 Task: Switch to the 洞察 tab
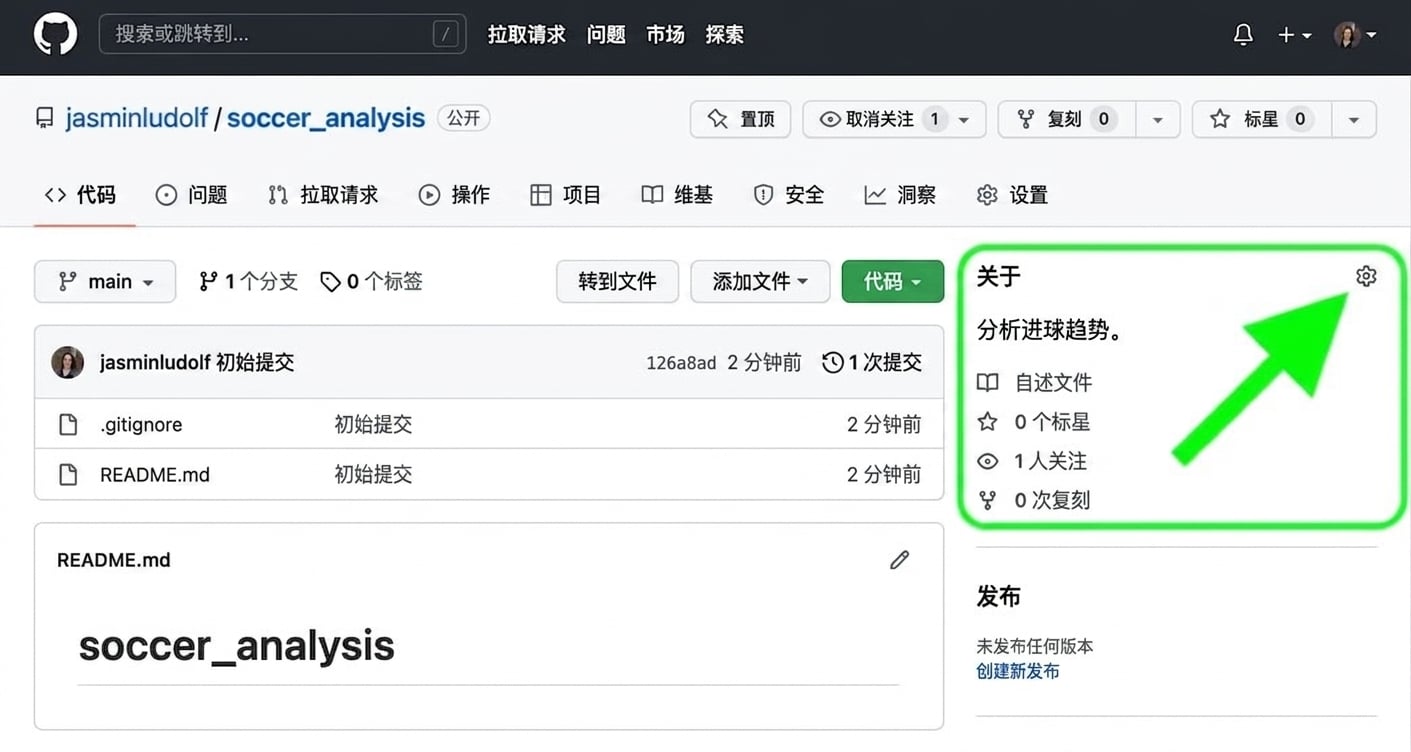(900, 195)
